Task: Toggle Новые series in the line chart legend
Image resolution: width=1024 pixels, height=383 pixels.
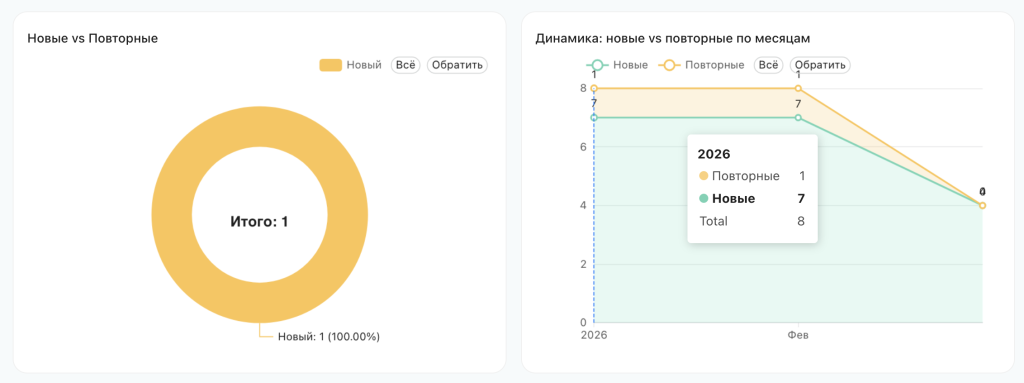Action: click(x=617, y=65)
